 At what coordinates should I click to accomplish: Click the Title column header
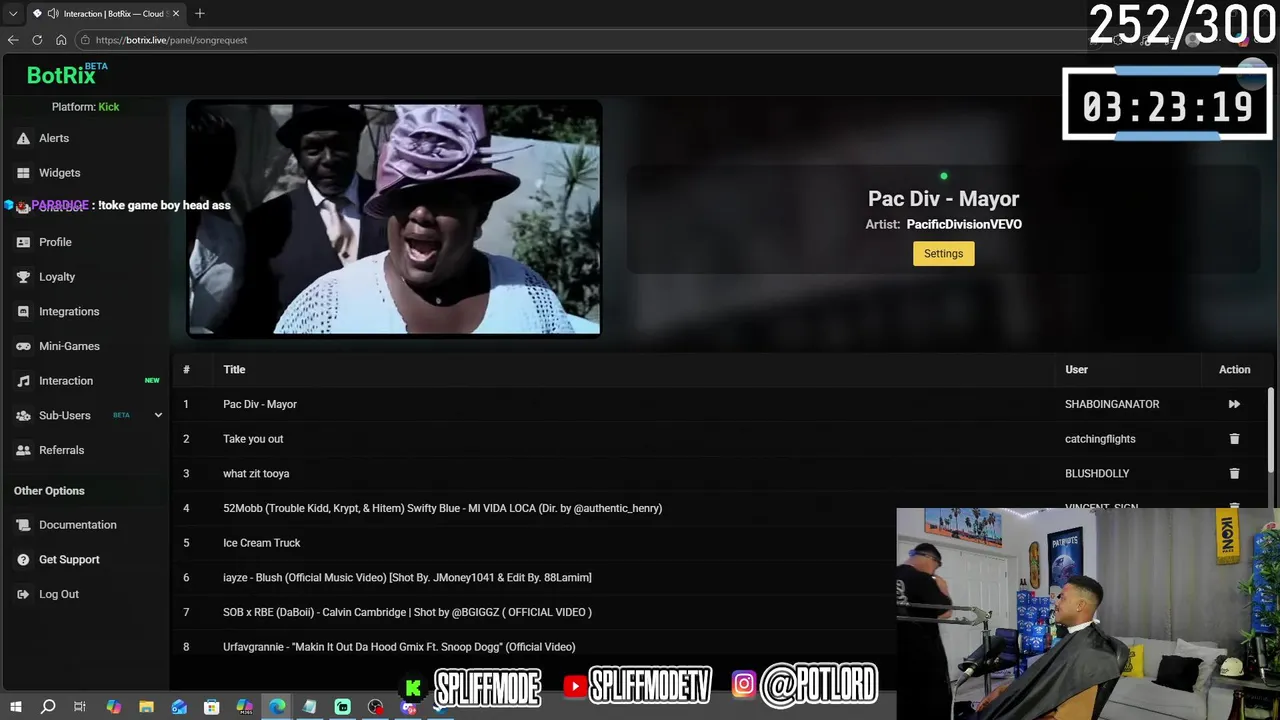[234, 369]
